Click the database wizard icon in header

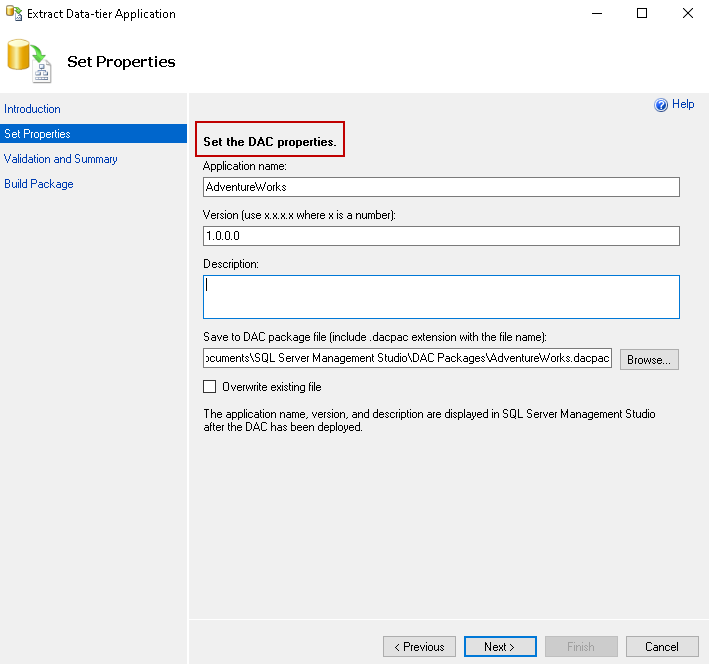click(x=28, y=61)
